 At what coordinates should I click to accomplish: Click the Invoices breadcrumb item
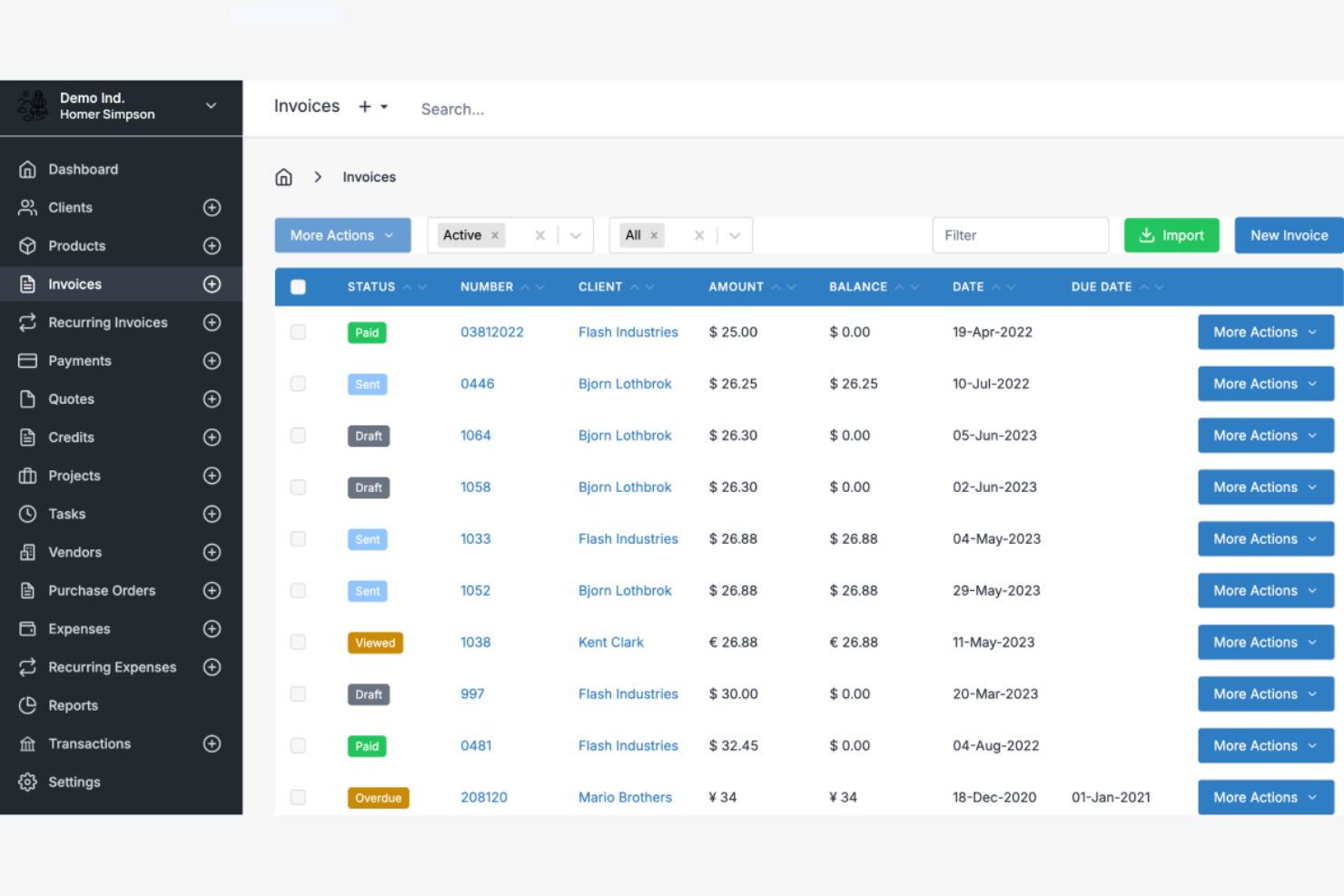[x=369, y=176]
